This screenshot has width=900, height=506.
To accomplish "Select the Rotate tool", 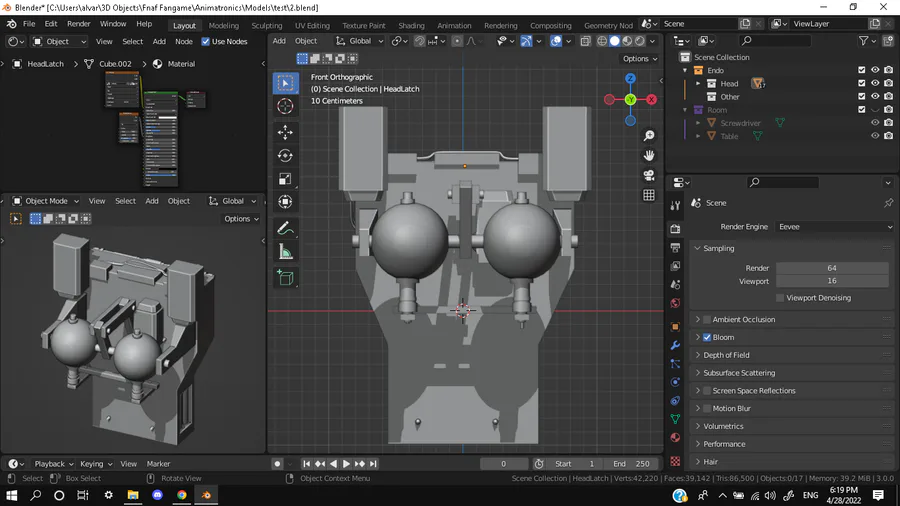I will tap(286, 156).
